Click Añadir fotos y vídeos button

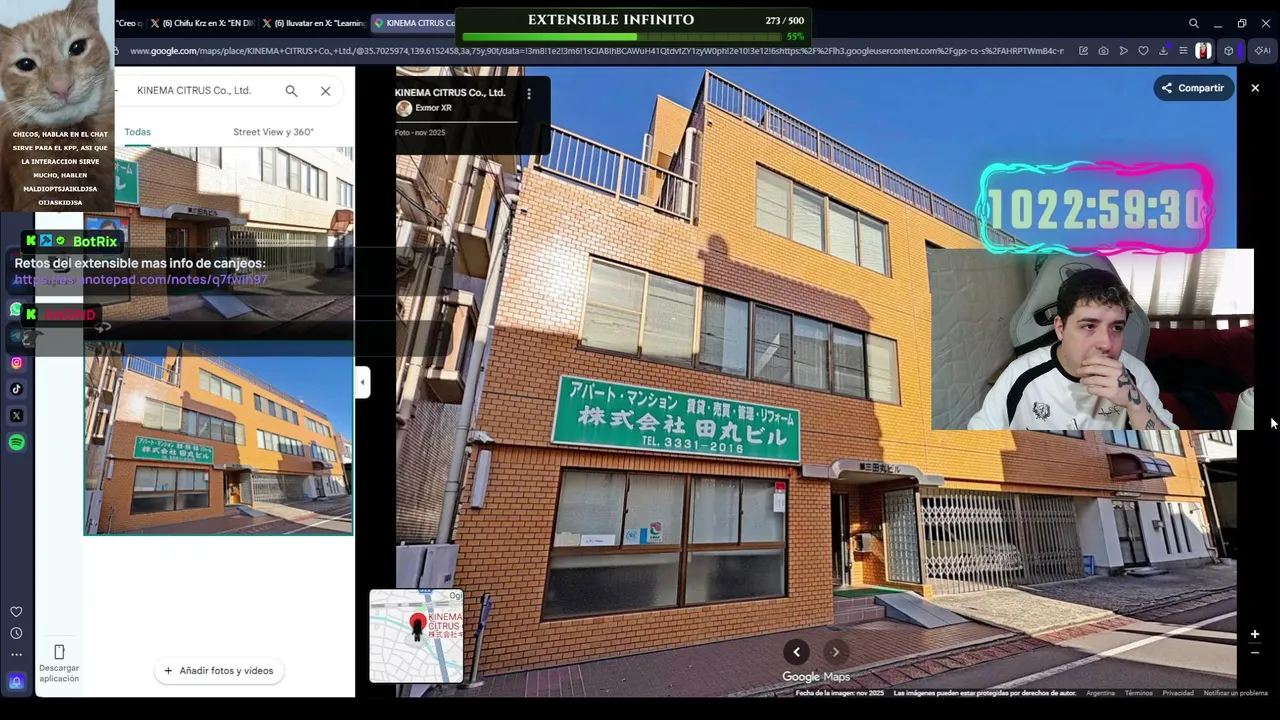coord(219,671)
